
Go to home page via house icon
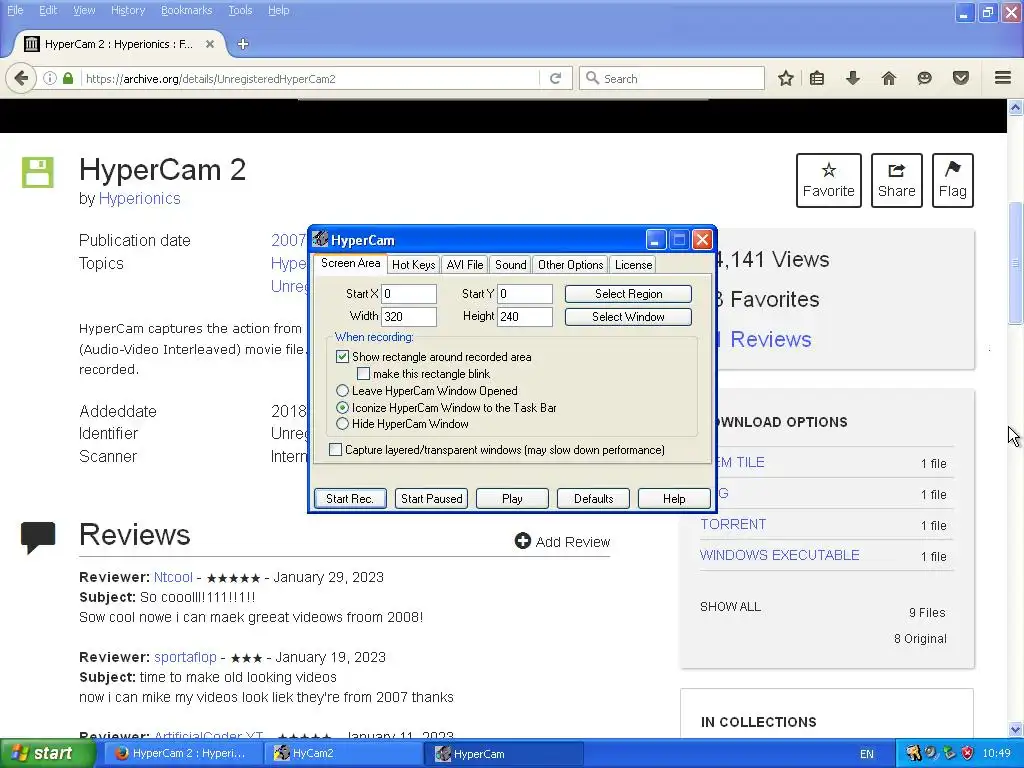coord(889,78)
